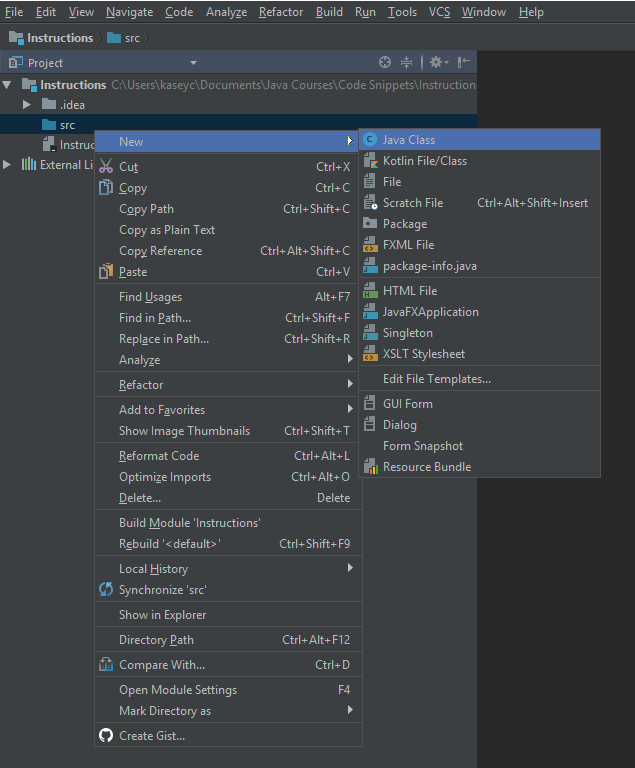Select Delete... in context menu

[228, 498]
